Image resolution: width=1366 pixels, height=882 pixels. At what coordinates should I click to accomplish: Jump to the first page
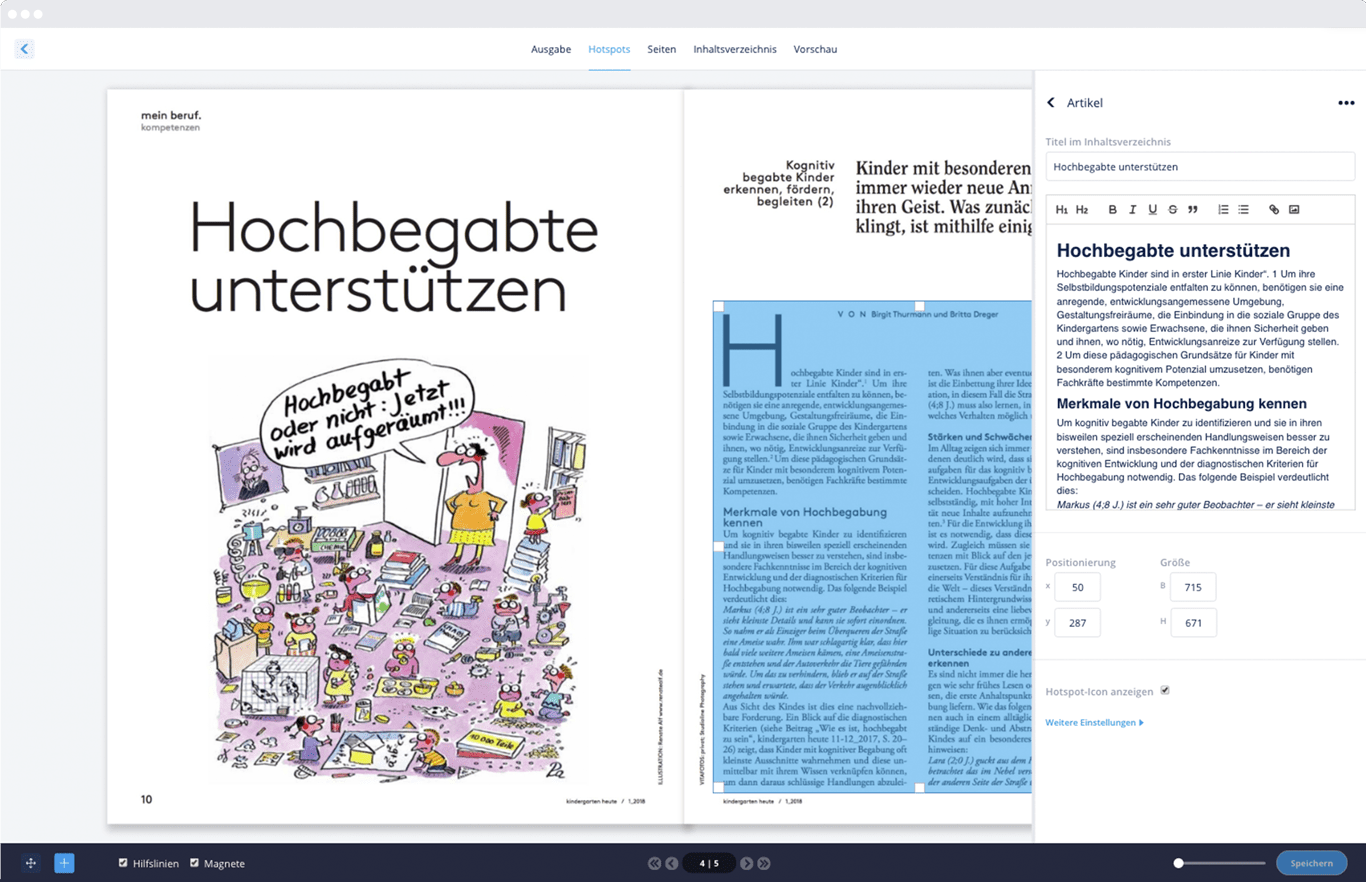click(654, 863)
